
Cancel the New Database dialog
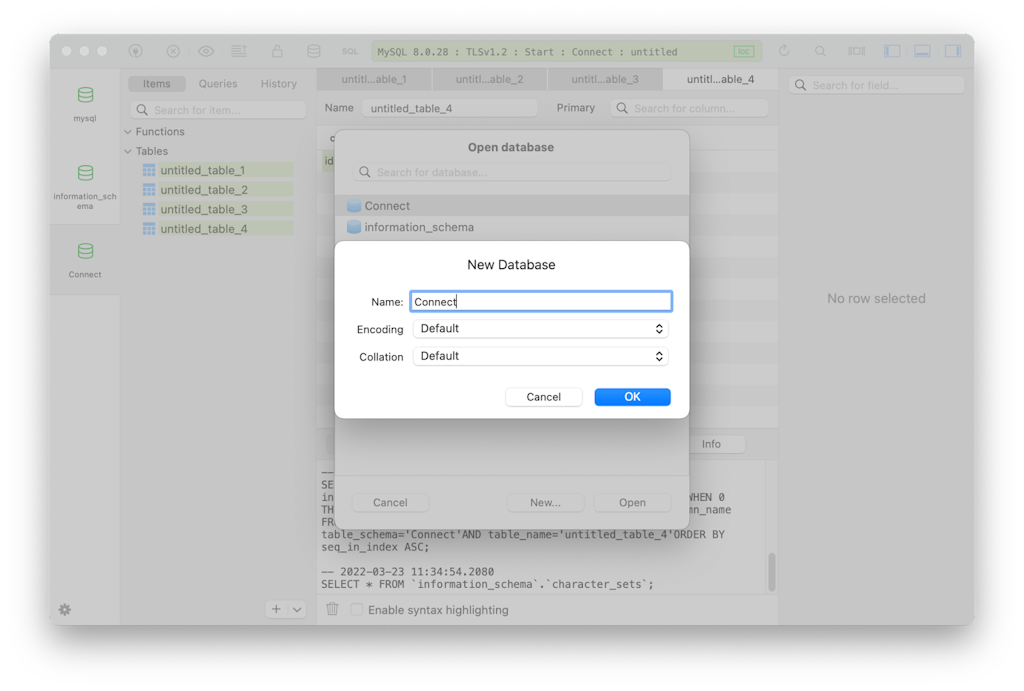point(543,397)
